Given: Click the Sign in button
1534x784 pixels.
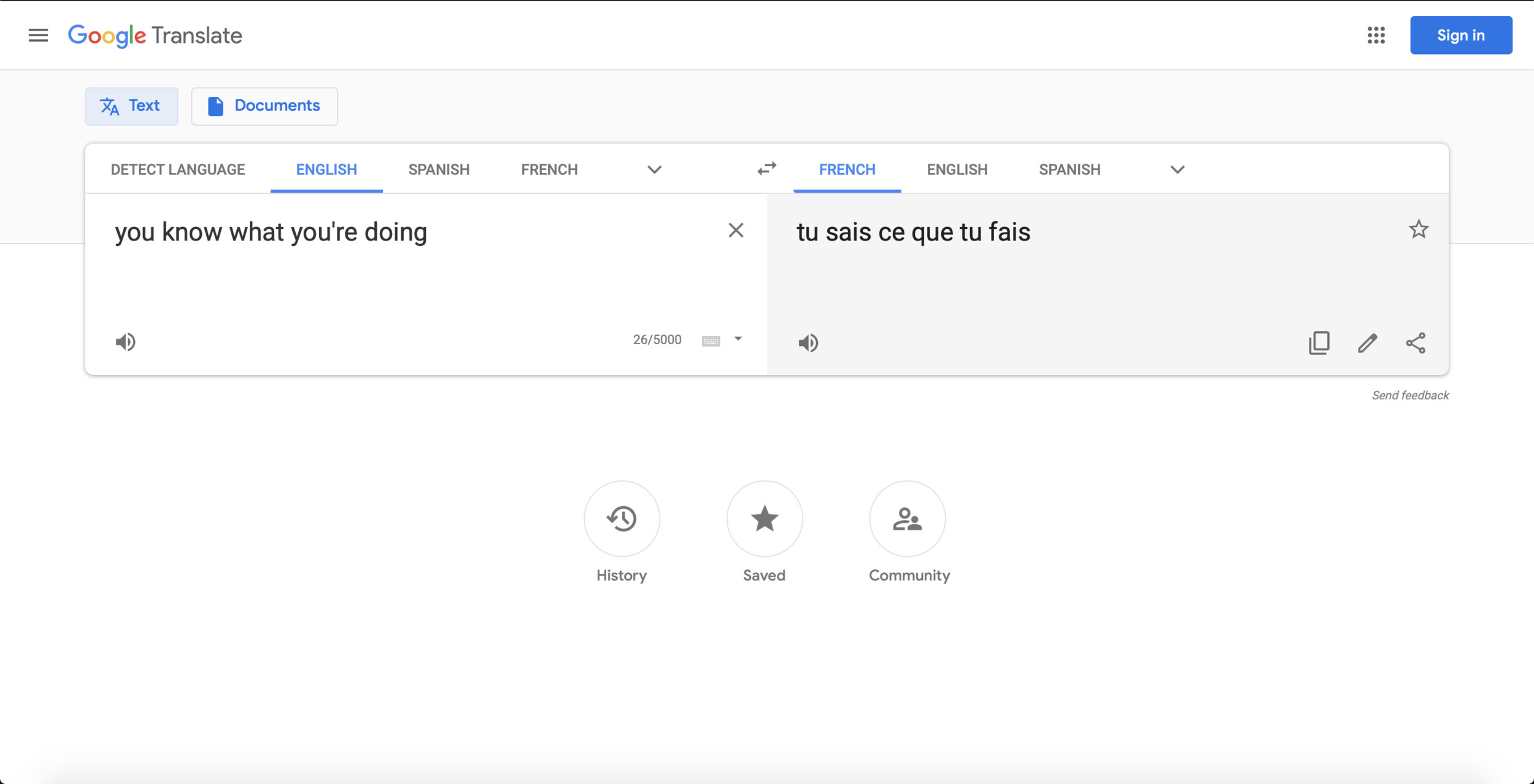Looking at the screenshot, I should (x=1461, y=36).
